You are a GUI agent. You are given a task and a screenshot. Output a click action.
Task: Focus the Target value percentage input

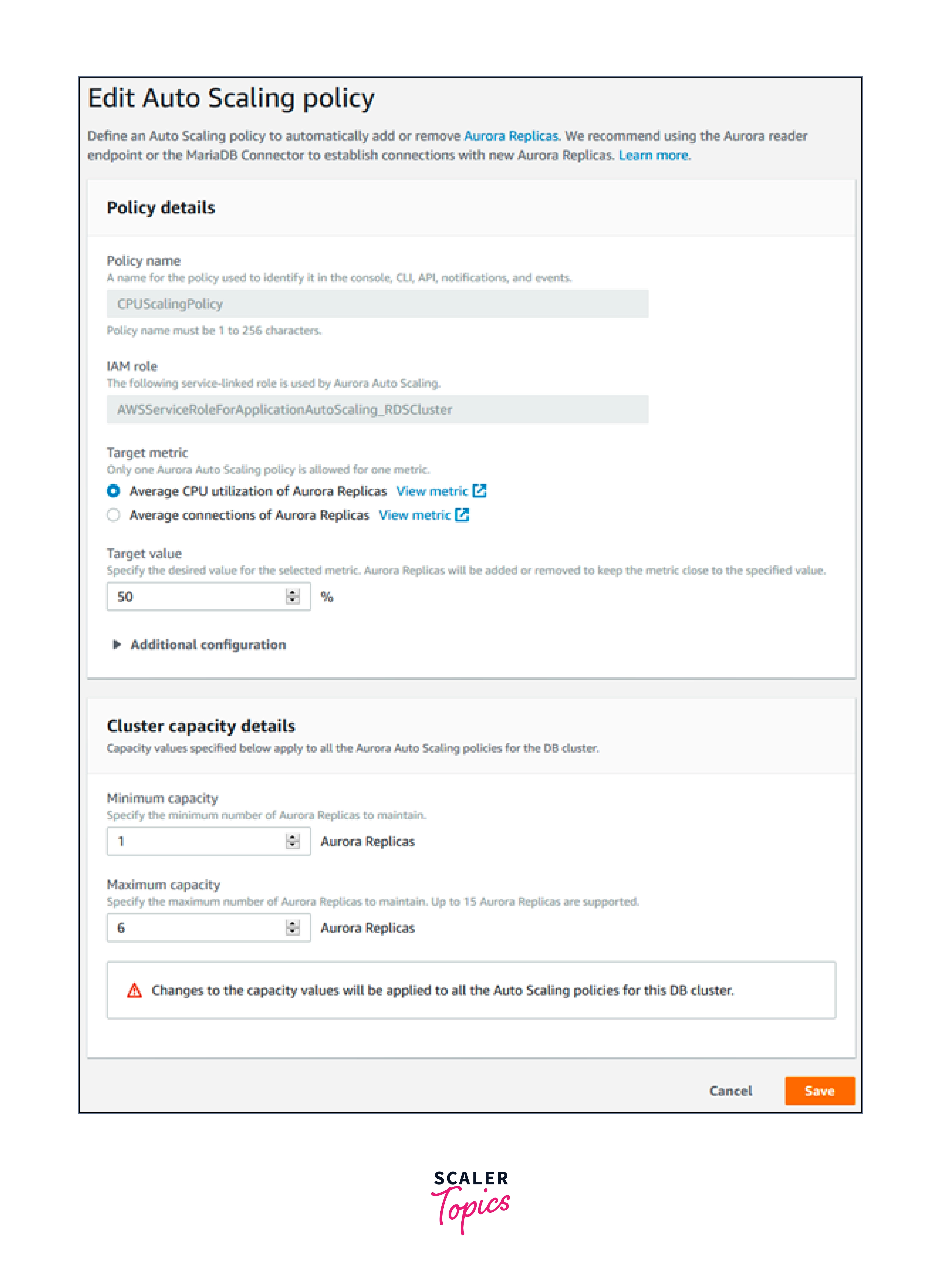[197, 597]
